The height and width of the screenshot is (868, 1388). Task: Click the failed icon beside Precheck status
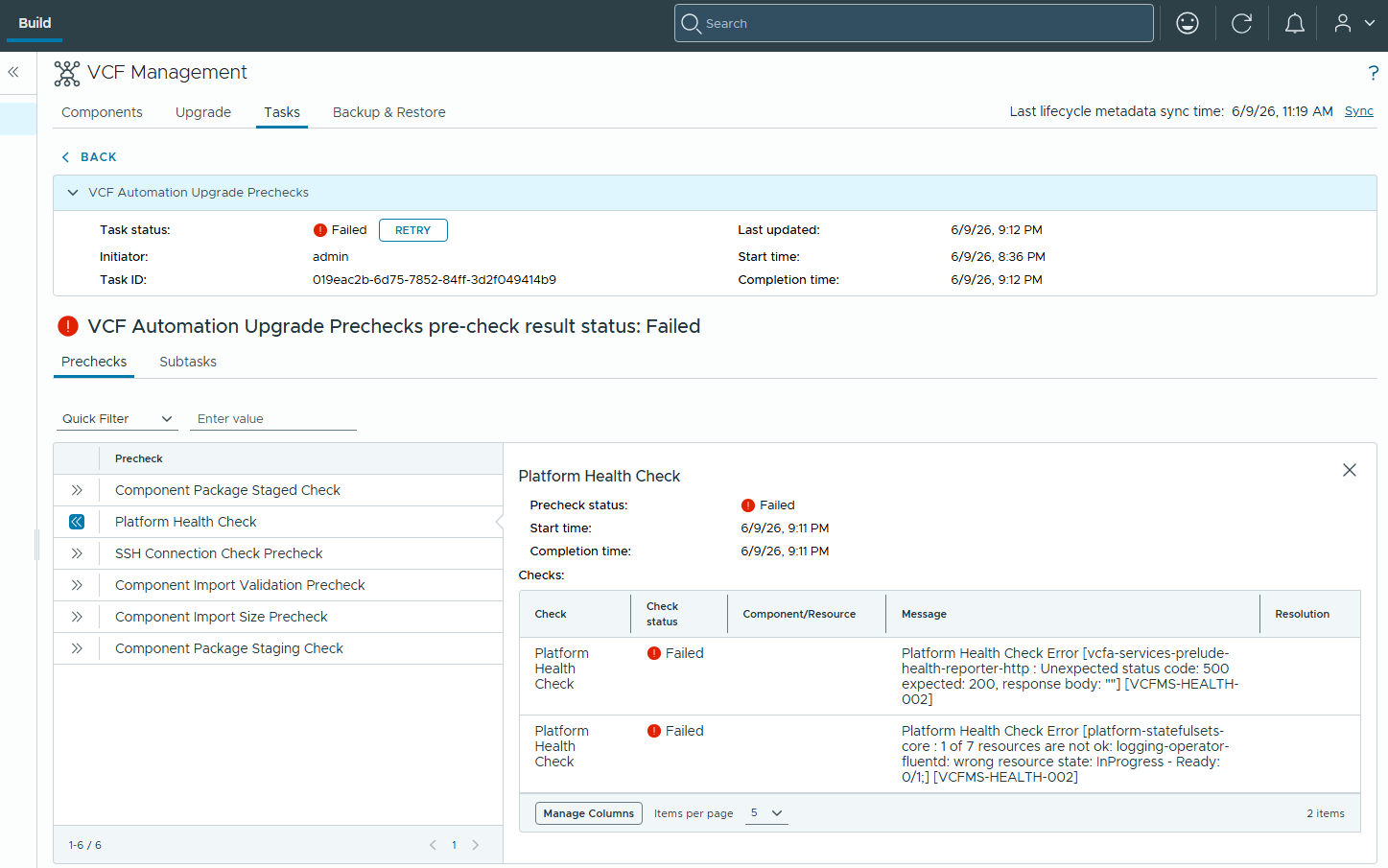[x=748, y=505]
